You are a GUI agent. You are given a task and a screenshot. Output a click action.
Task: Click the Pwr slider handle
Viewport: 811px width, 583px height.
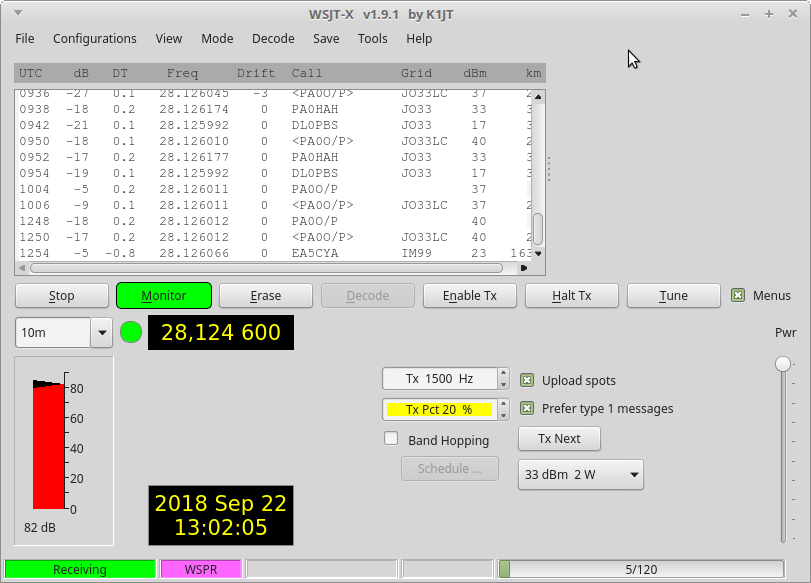pos(783,364)
